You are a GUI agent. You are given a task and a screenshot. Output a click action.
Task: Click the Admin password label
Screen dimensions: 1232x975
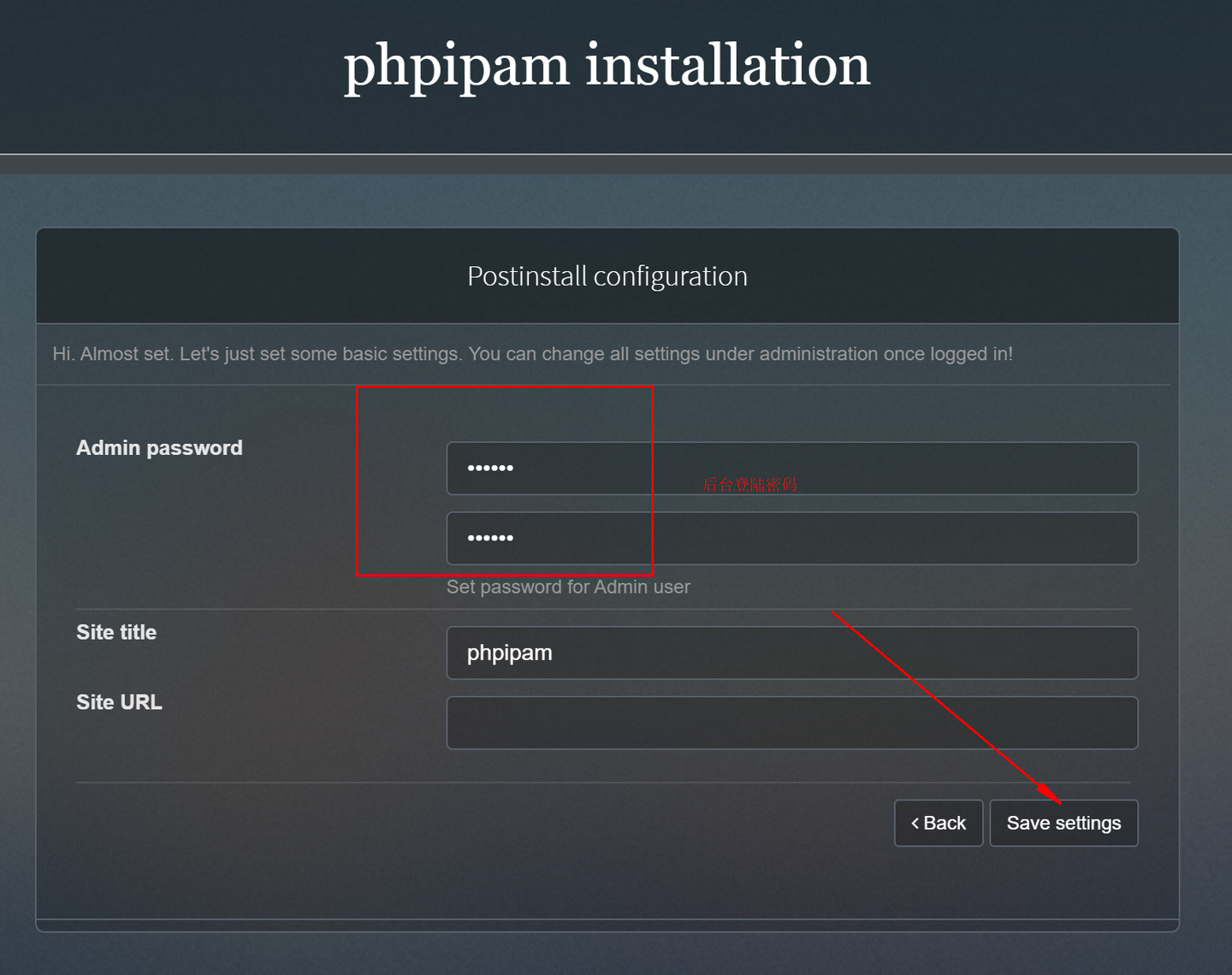point(159,447)
